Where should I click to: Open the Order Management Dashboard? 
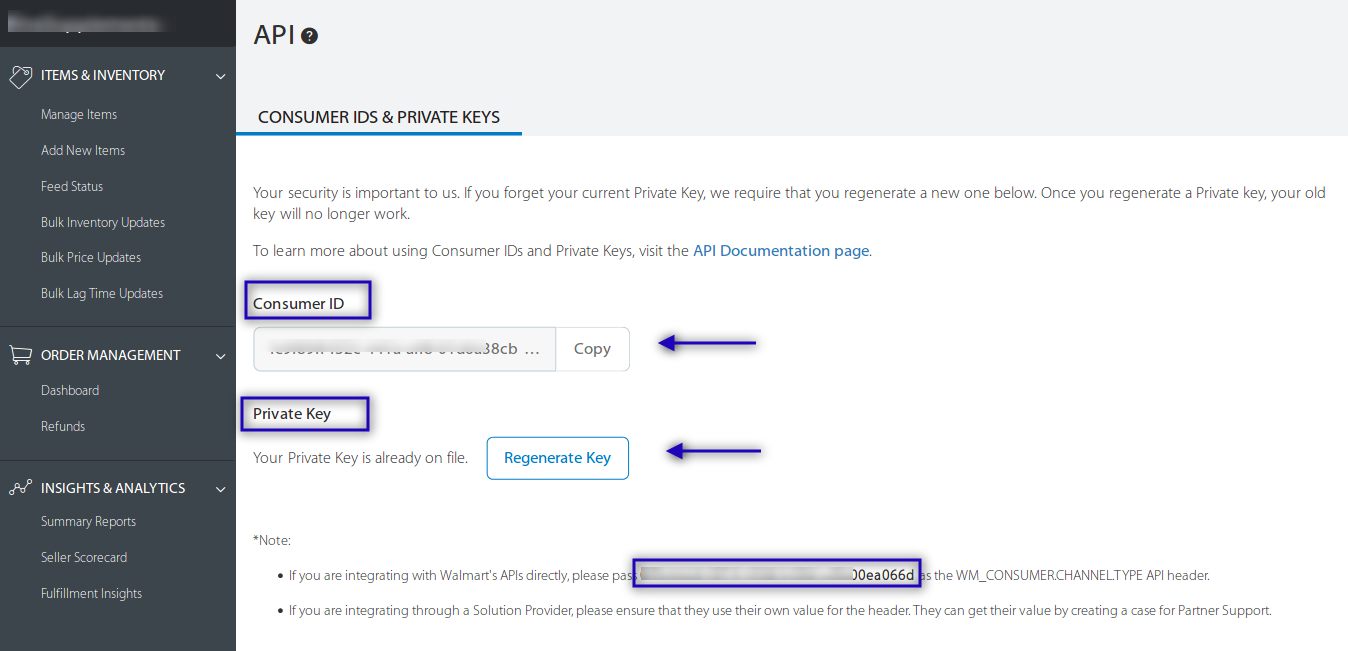tap(70, 391)
